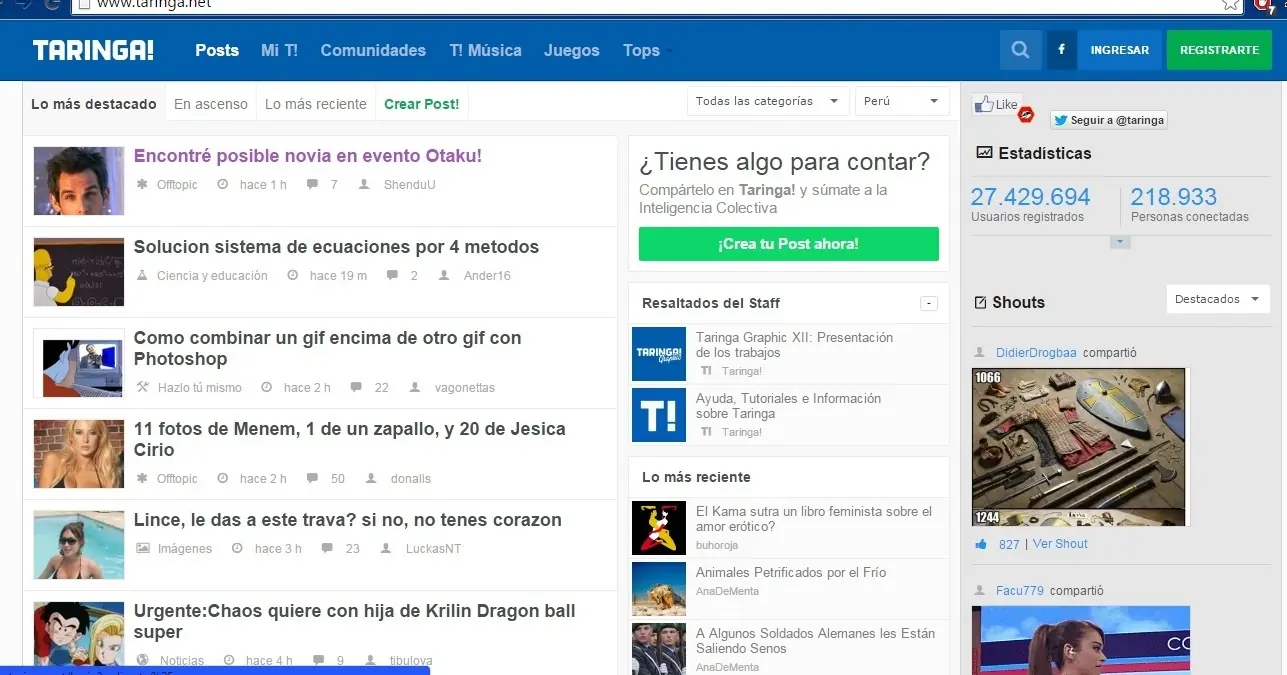Open Comunidades in the navigation bar
The image size is (1287, 675).
373,50
